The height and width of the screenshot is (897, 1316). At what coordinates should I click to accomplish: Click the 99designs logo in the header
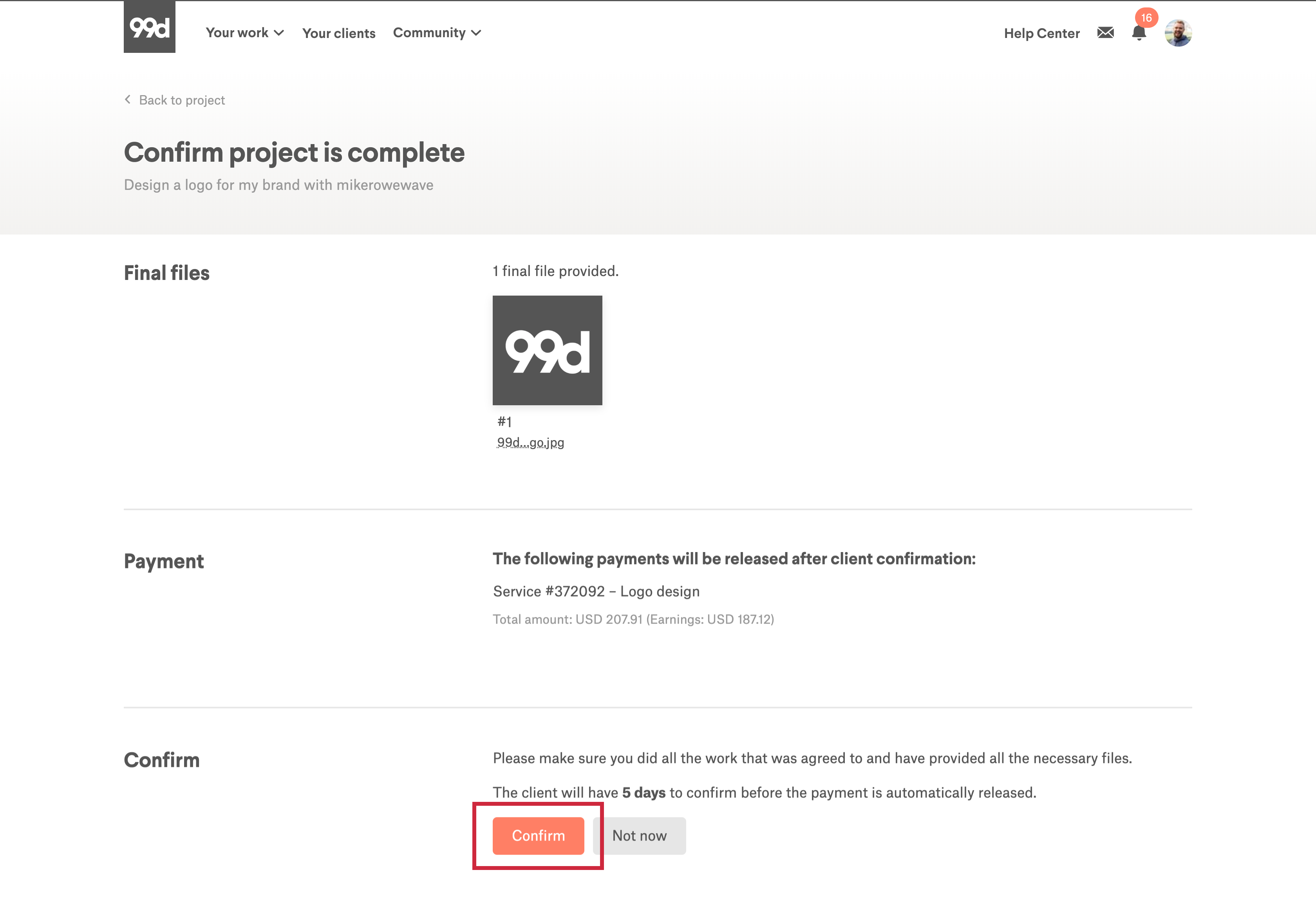pos(150,27)
